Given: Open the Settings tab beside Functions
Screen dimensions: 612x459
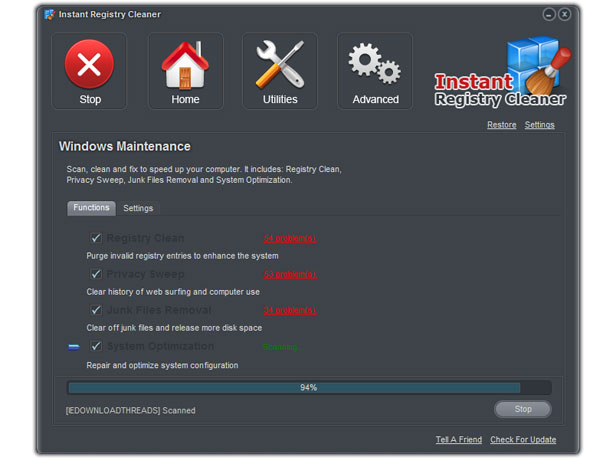Looking at the screenshot, I should (x=138, y=208).
